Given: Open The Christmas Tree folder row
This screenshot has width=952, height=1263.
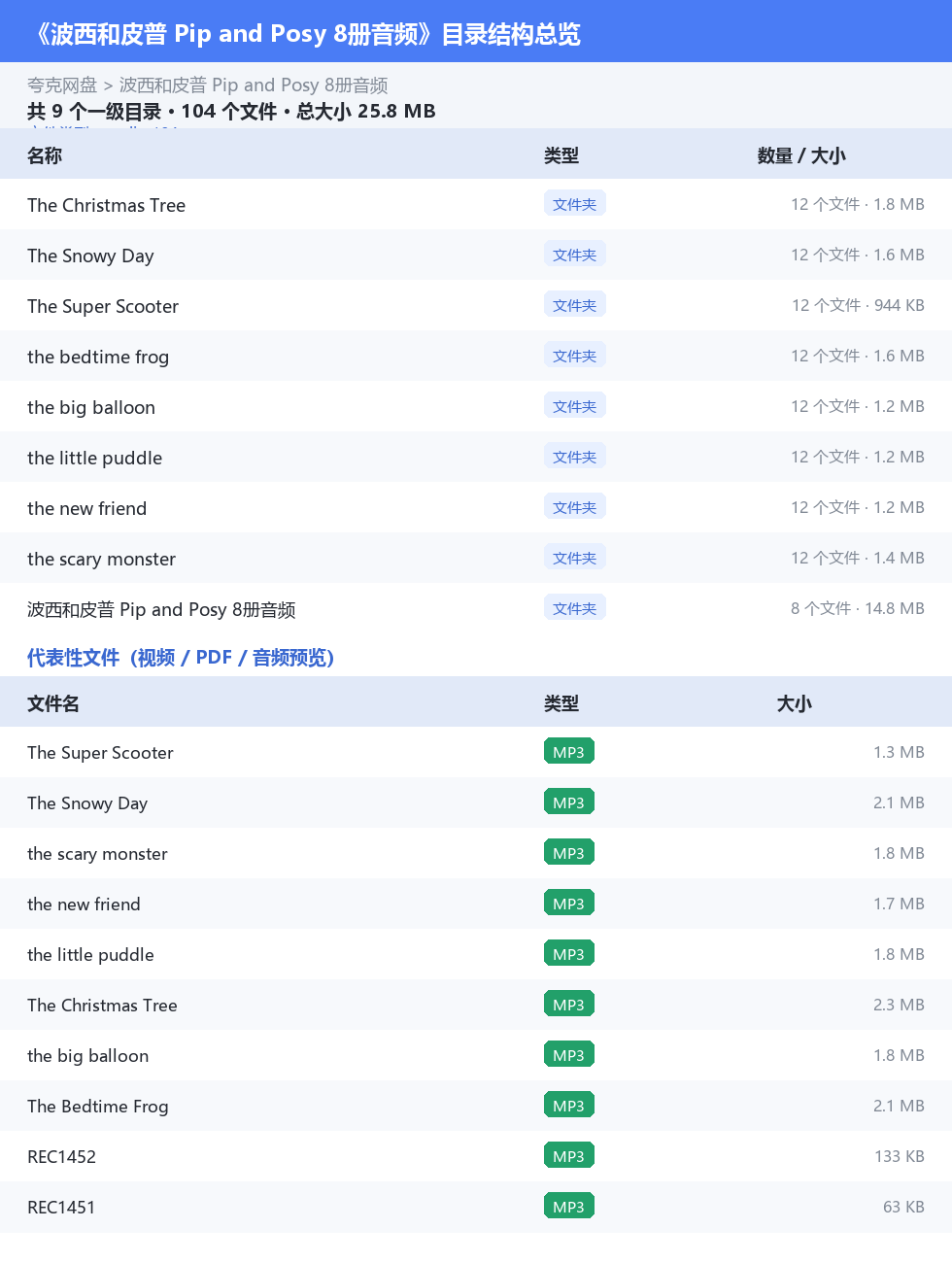Looking at the screenshot, I should pos(476,204).
